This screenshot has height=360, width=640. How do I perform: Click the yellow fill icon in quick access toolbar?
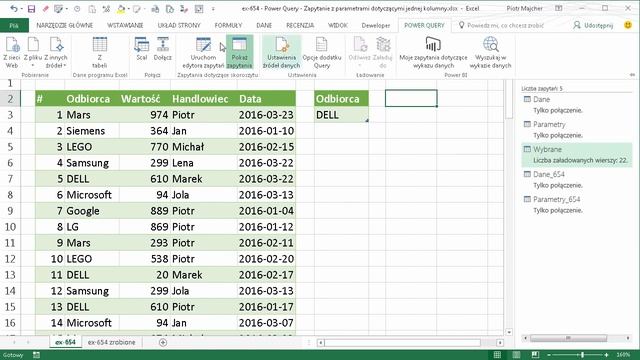(x=121, y=9)
